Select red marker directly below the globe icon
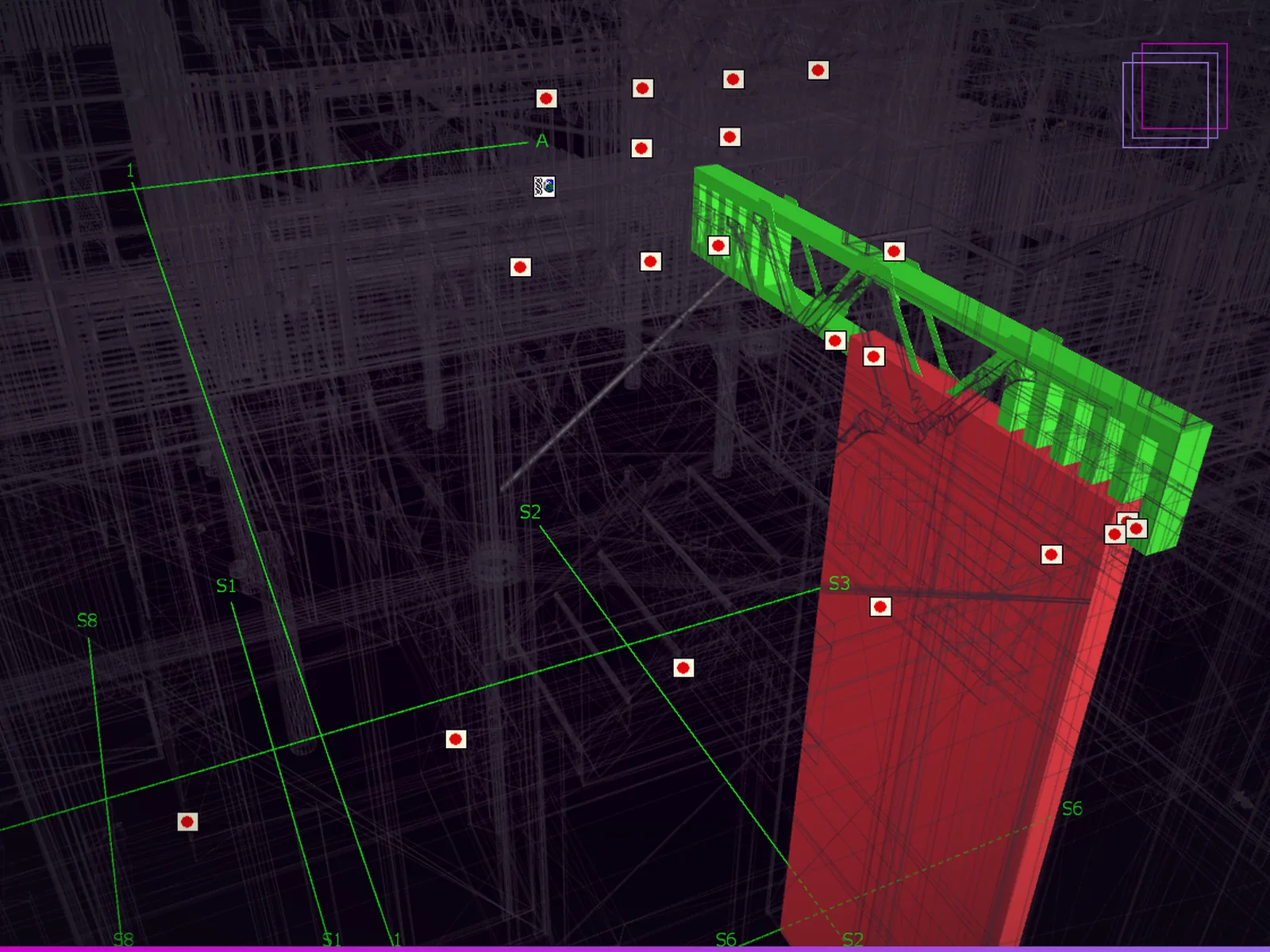 (x=520, y=267)
